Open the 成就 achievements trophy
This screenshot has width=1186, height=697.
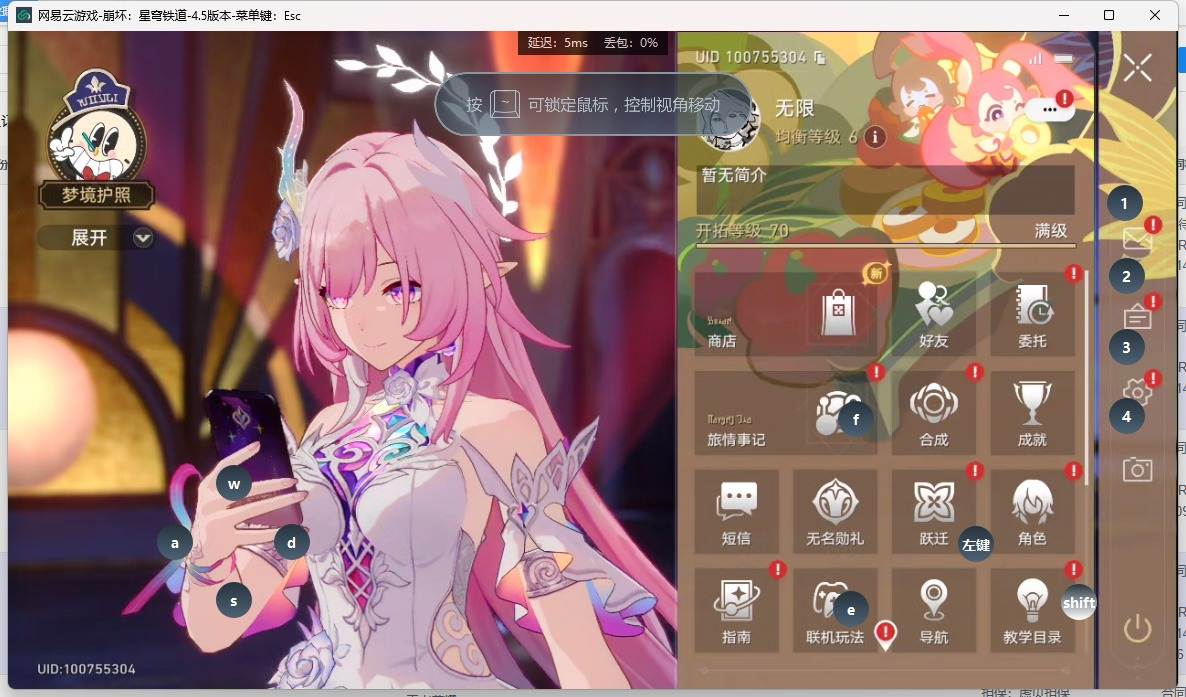click(x=1032, y=412)
